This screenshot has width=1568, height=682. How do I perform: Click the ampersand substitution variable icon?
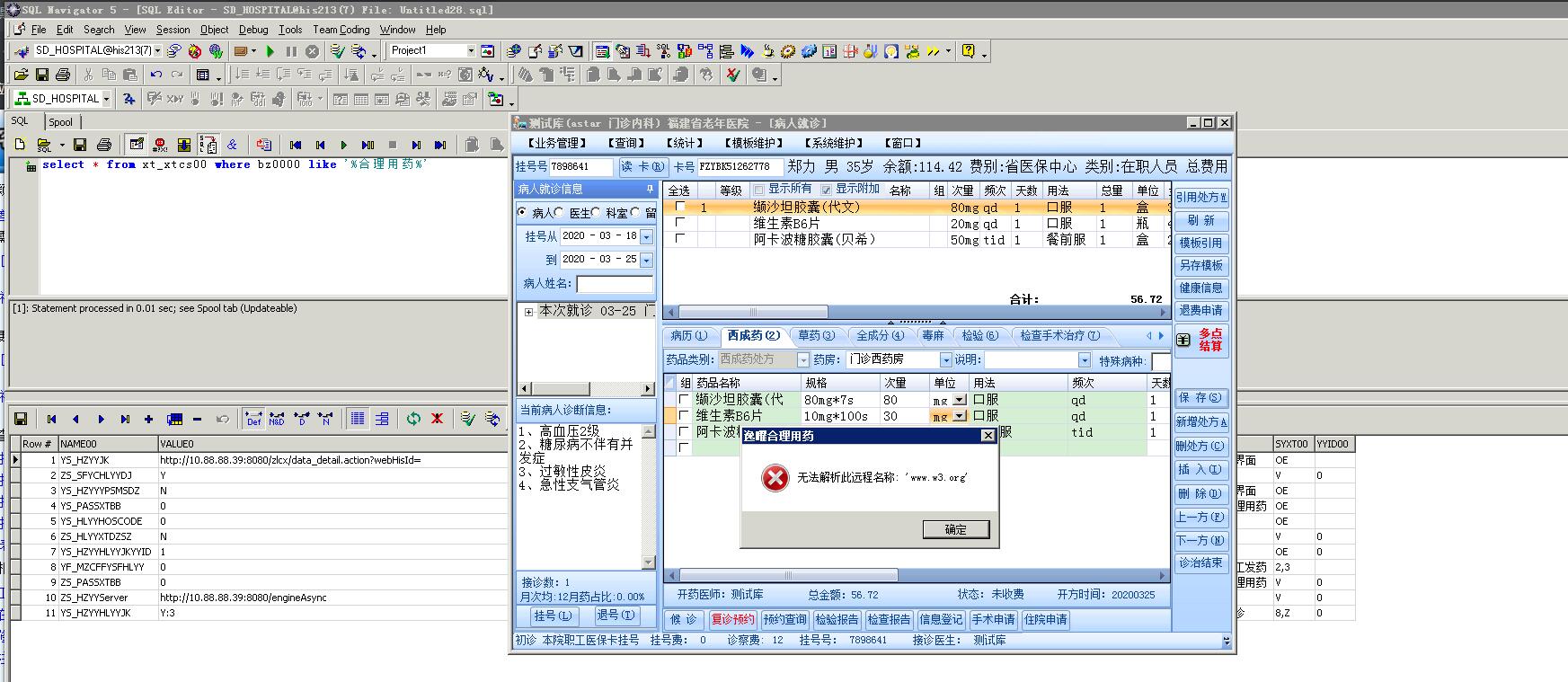[x=232, y=144]
